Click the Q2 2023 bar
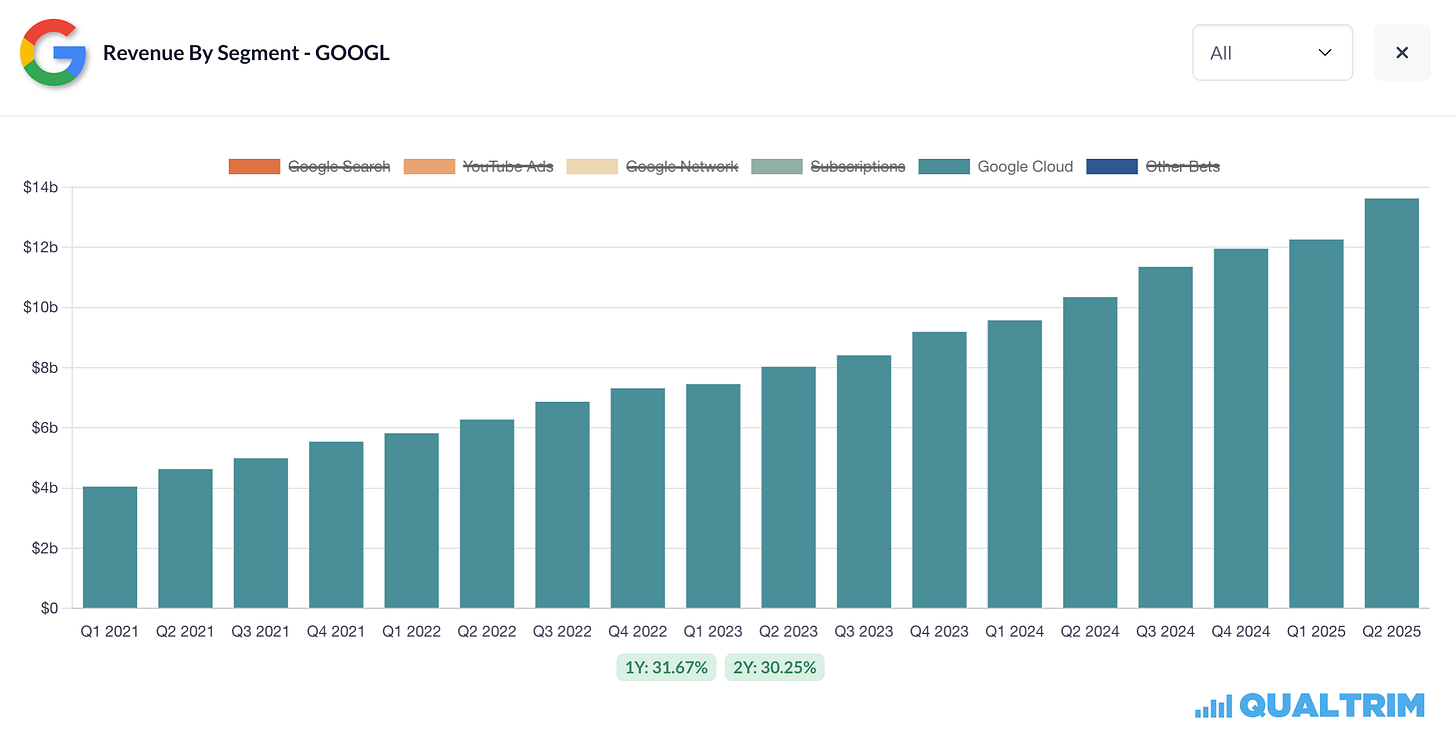The height and width of the screenshot is (729, 1456). (788, 487)
